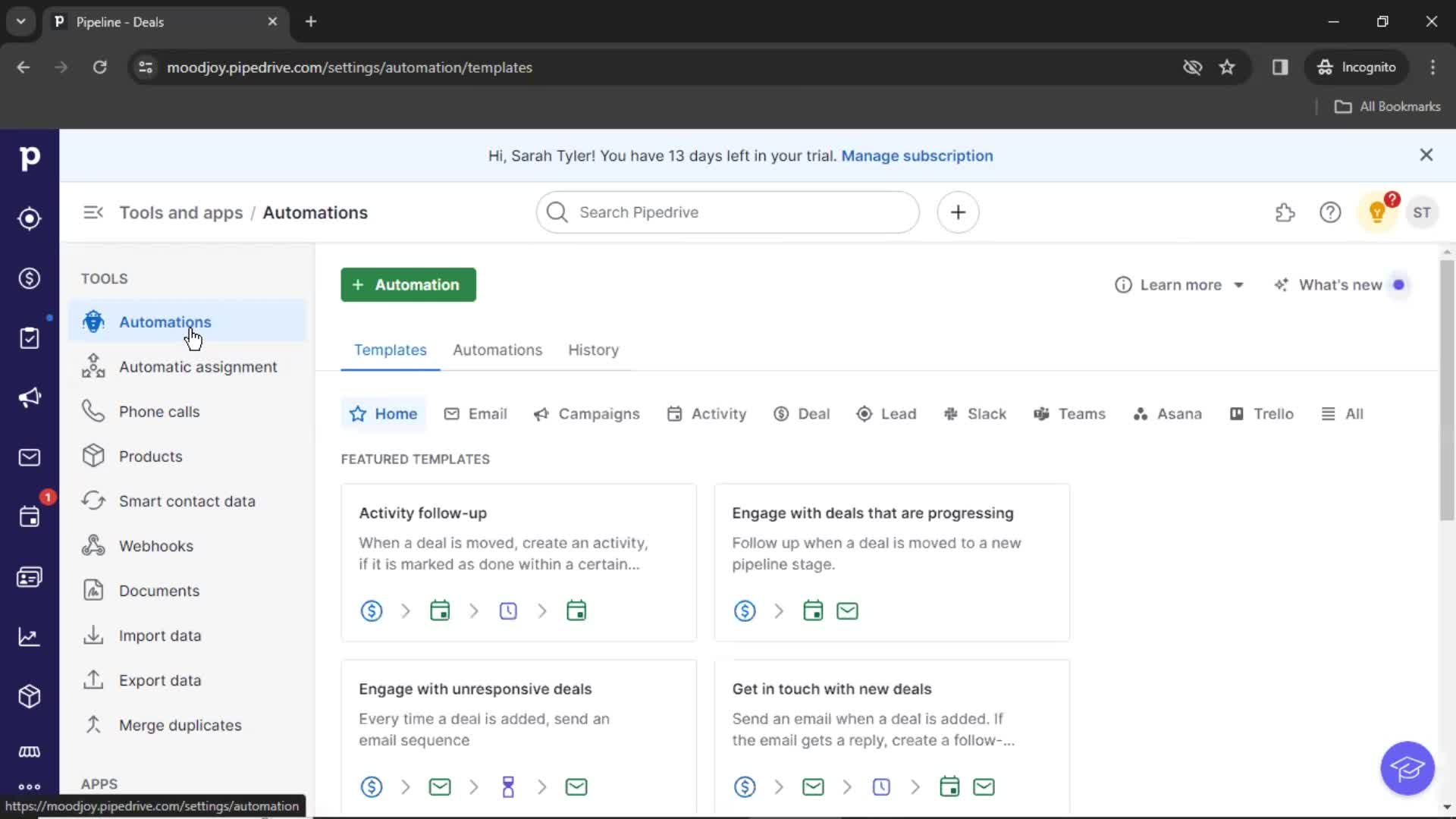Click the quick add plus button
The height and width of the screenshot is (819, 1456).
[958, 212]
